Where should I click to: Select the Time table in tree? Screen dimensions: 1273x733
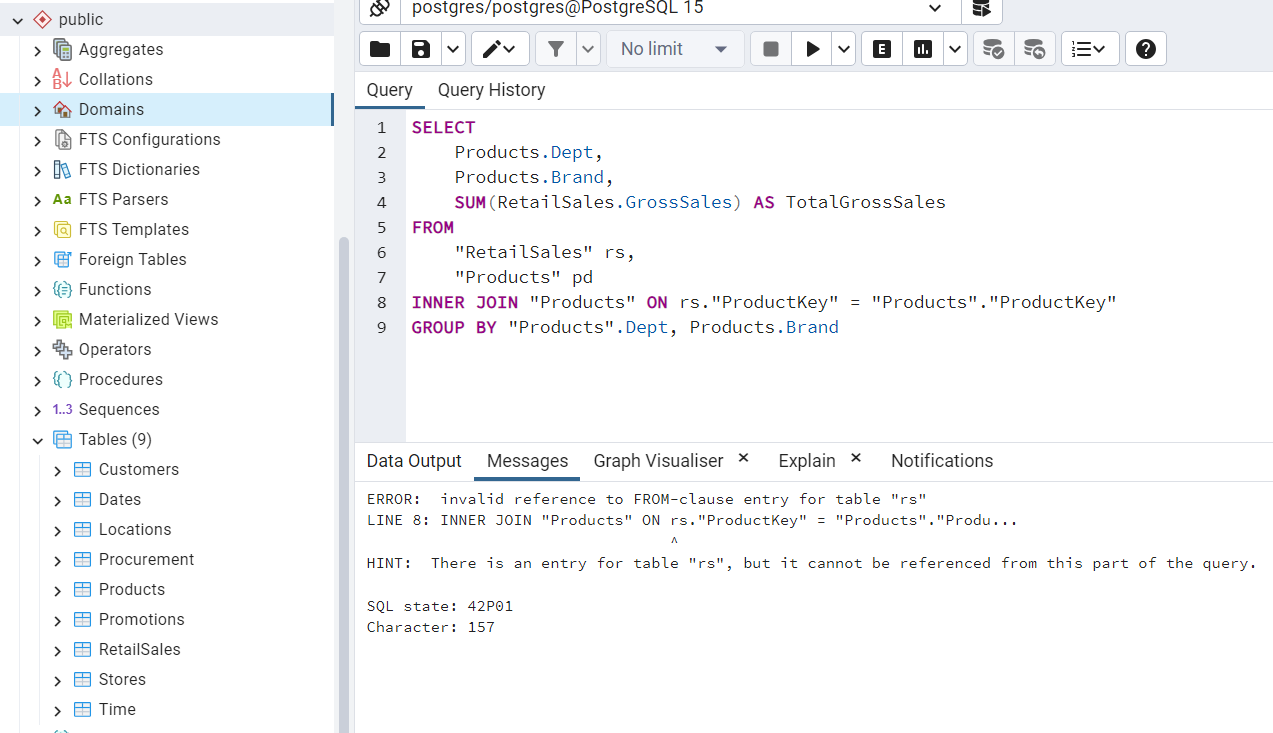pyautogui.click(x=117, y=709)
